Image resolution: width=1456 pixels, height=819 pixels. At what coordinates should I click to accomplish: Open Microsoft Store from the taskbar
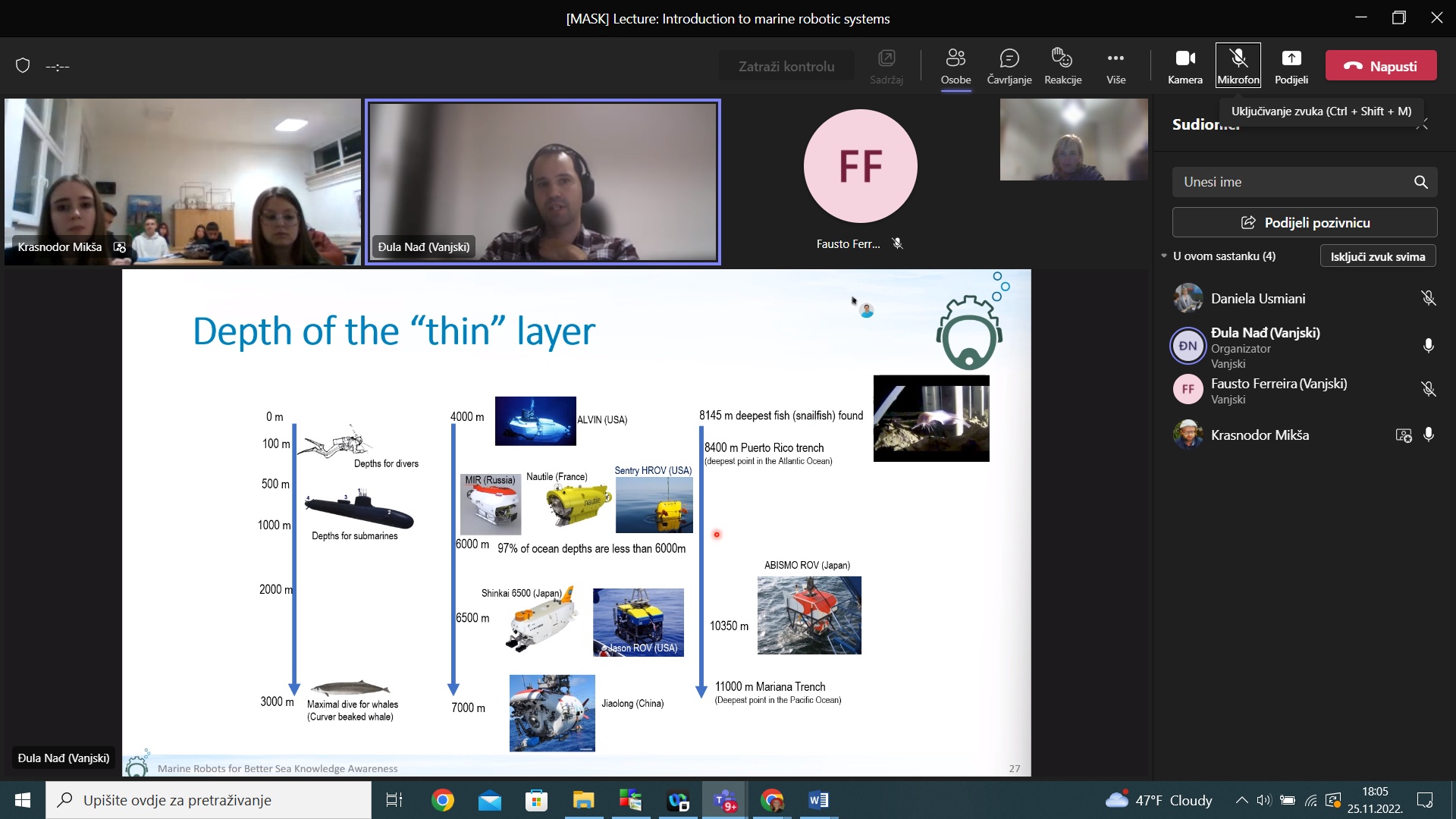tap(536, 800)
